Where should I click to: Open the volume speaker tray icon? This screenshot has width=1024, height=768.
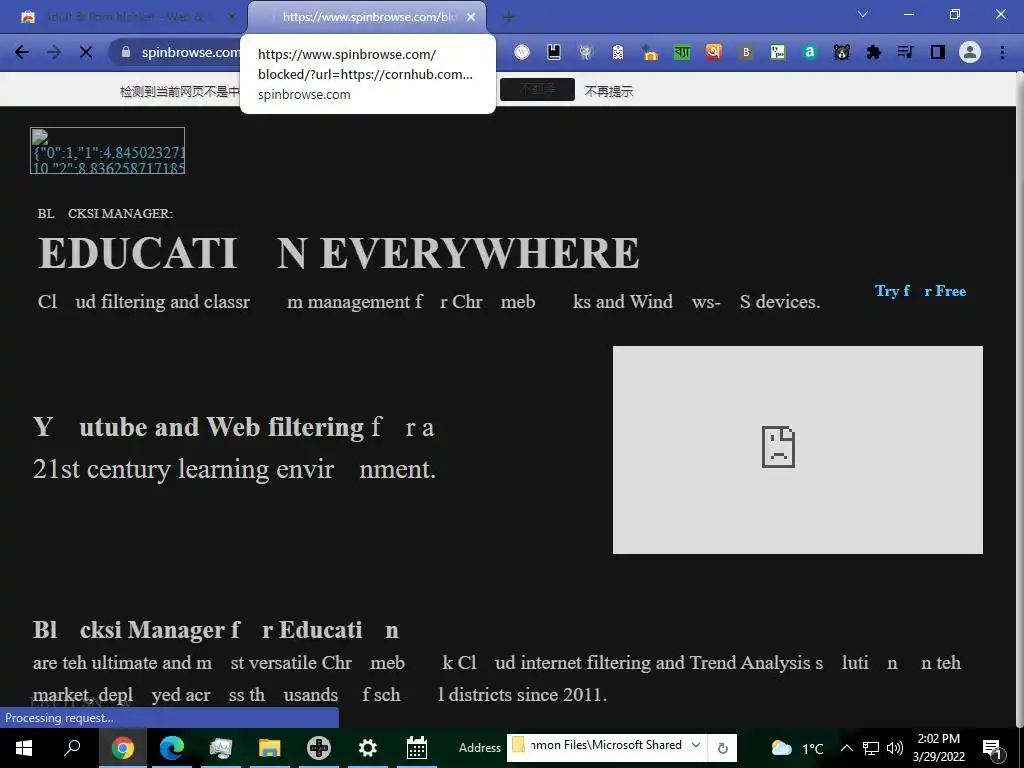[895, 748]
